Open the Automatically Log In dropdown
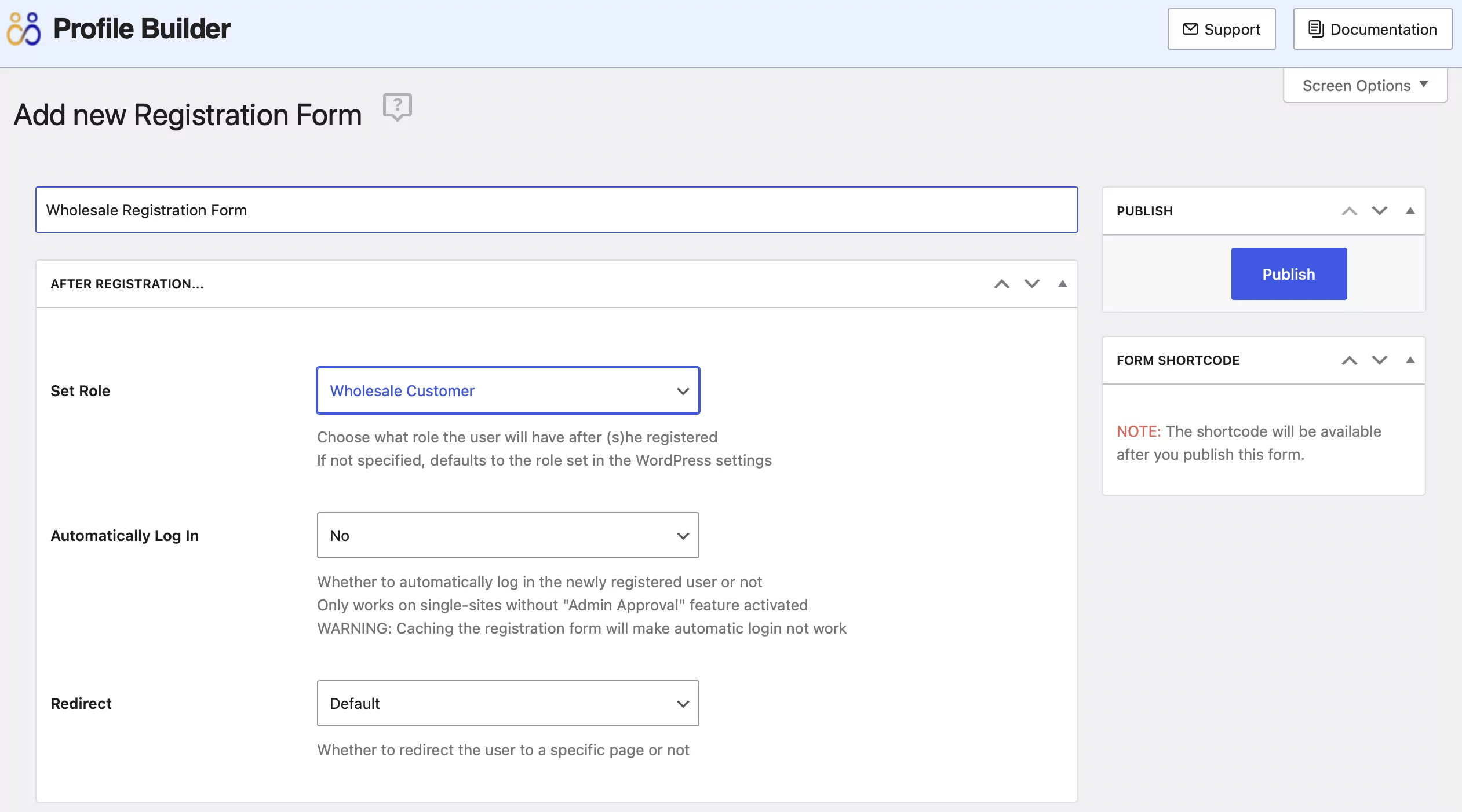Screen dimensions: 1462x812 pyautogui.click(x=508, y=535)
